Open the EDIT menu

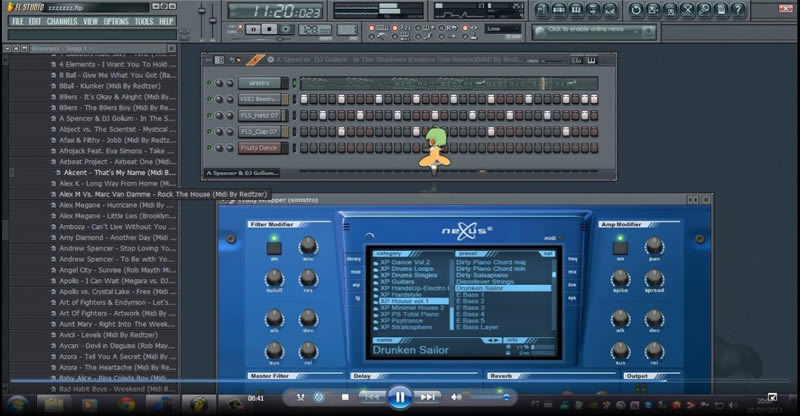(x=35, y=21)
